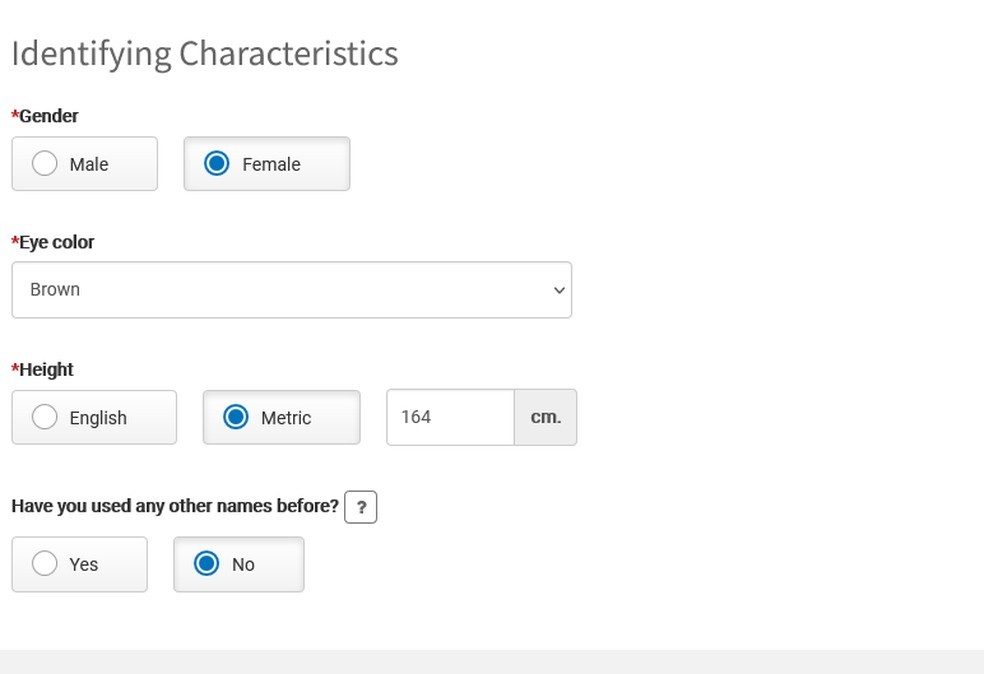Open help for other names question
This screenshot has width=984, height=674.
(360, 507)
